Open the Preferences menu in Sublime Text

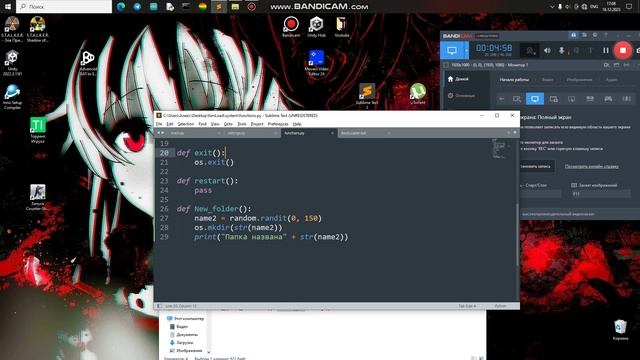click(278, 124)
